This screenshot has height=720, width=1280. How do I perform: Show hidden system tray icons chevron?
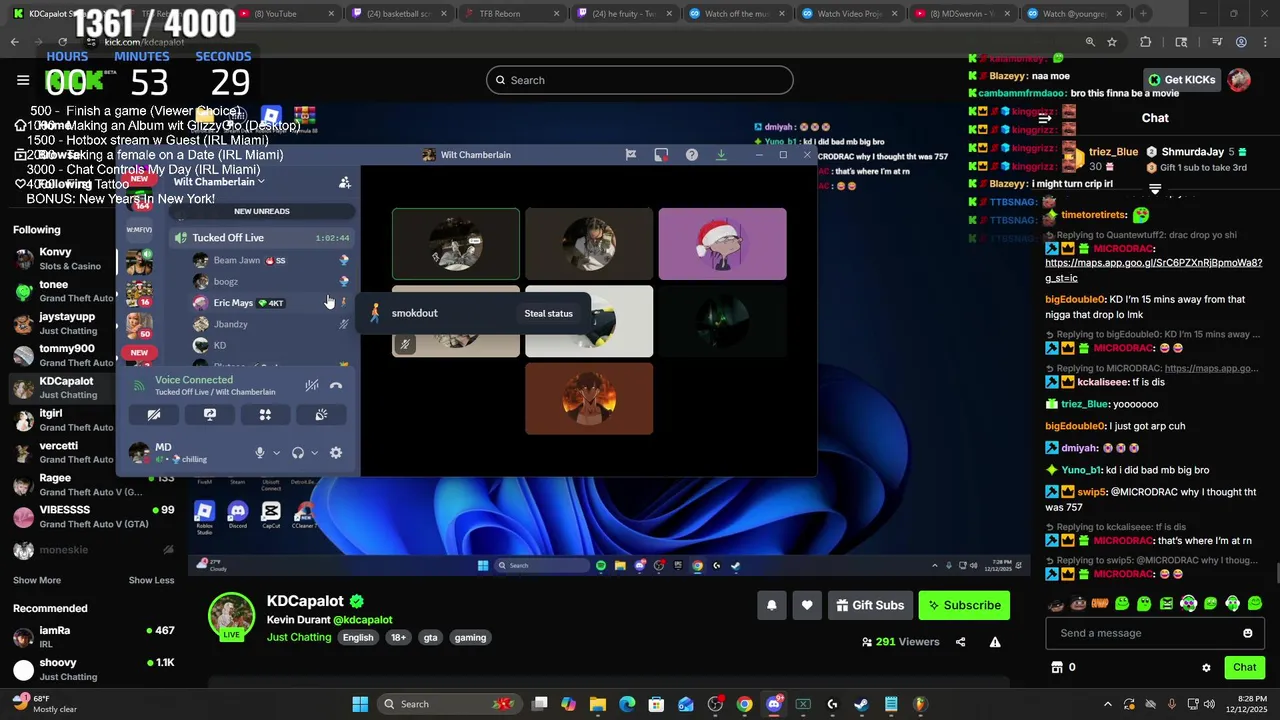(x=1107, y=704)
